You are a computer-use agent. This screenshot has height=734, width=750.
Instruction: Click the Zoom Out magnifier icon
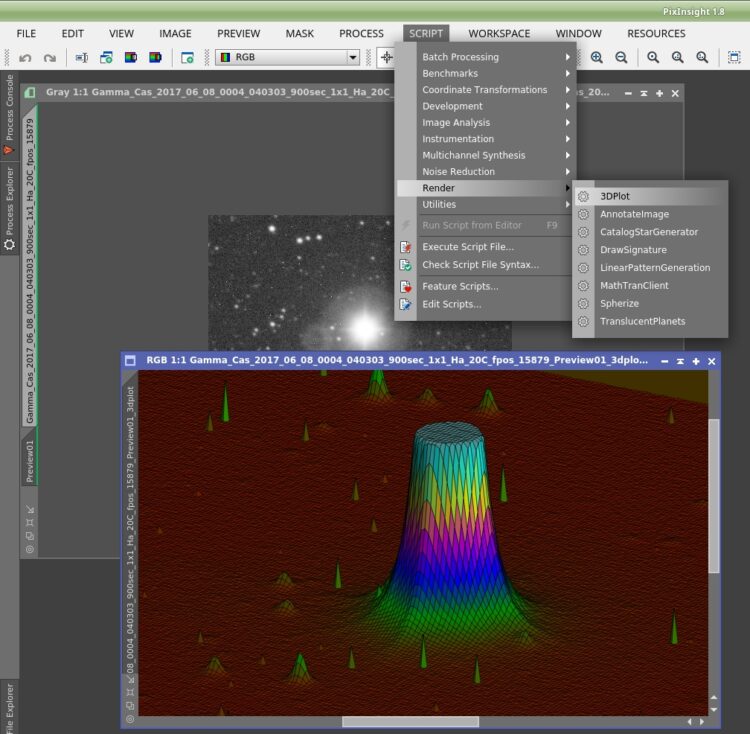click(621, 57)
